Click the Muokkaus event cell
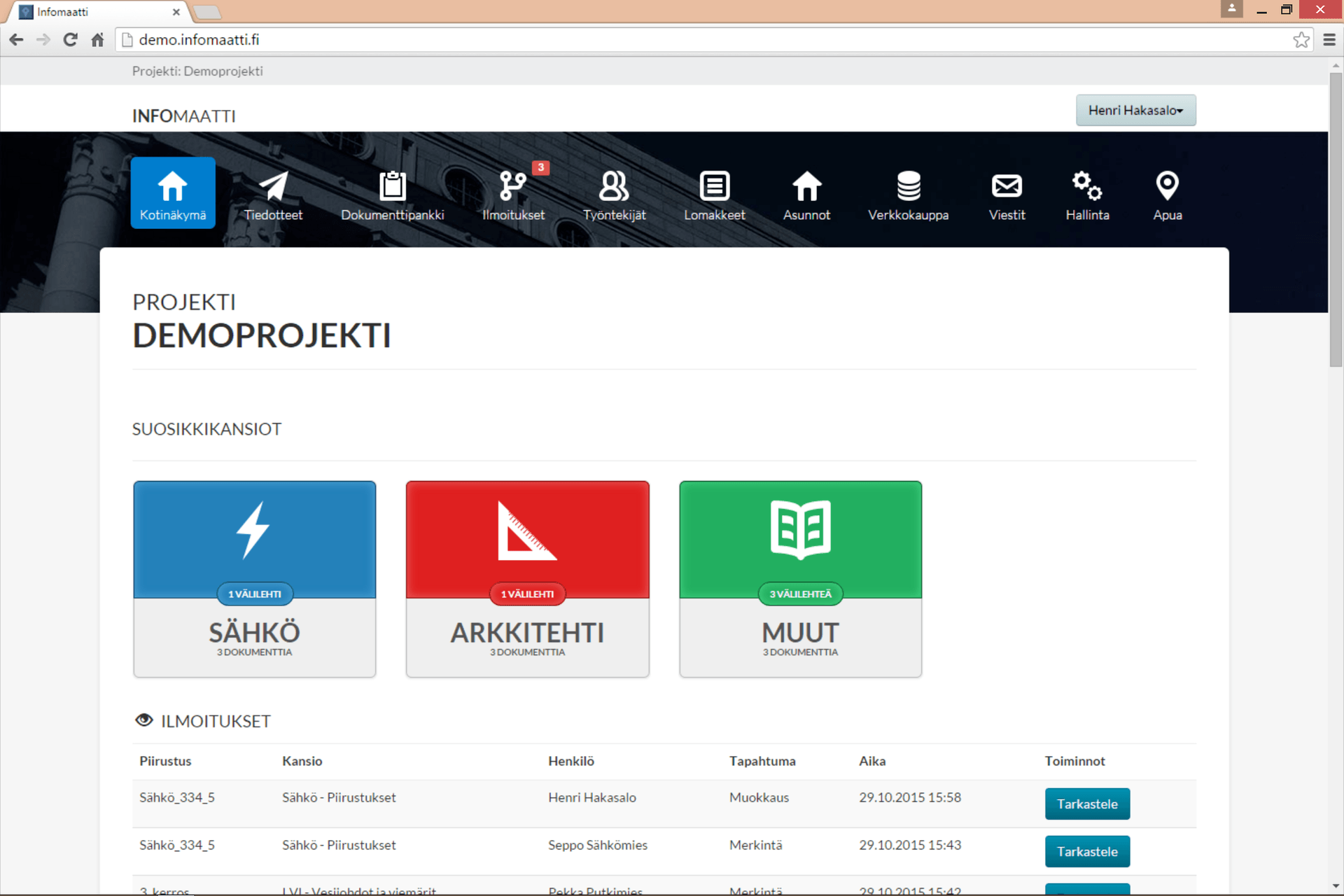This screenshot has width=1344, height=896. [x=759, y=797]
